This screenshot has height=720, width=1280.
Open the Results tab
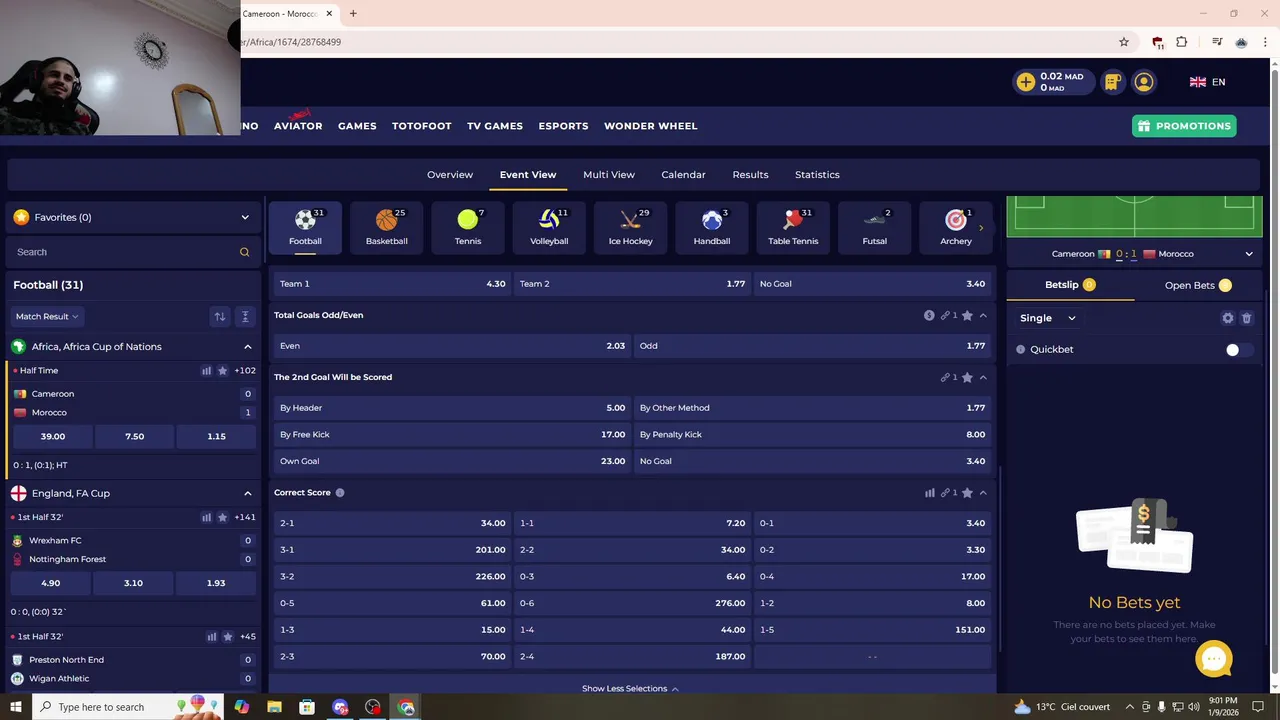click(x=750, y=174)
